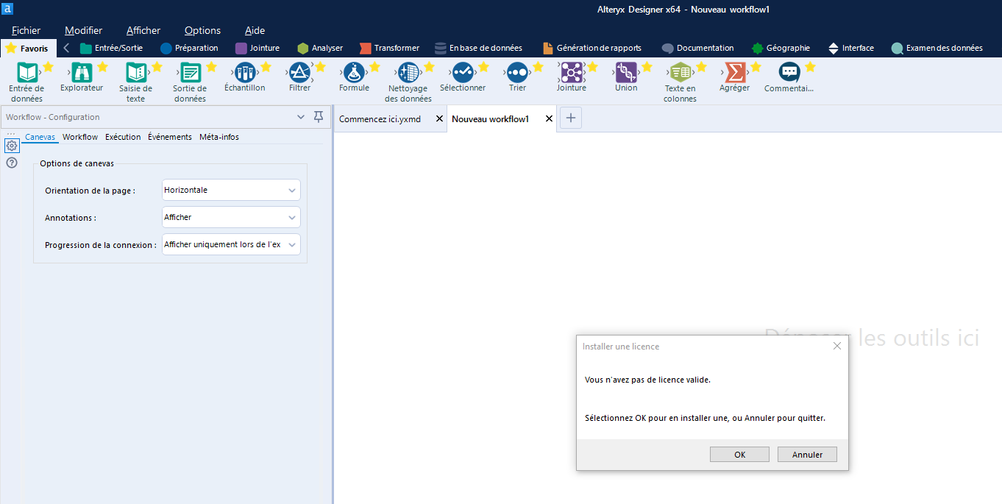Select the Commentaire tool icon
The width and height of the screenshot is (1002, 504).
[x=789, y=72]
